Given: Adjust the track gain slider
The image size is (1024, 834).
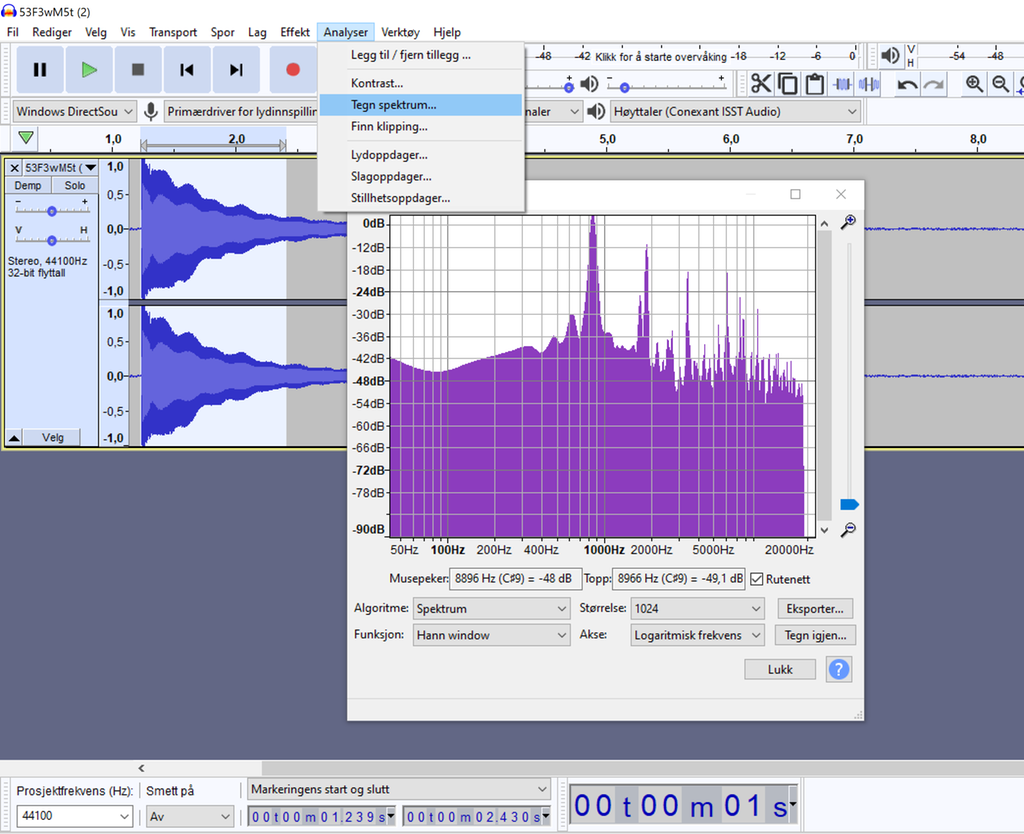Looking at the screenshot, I should point(51,210).
